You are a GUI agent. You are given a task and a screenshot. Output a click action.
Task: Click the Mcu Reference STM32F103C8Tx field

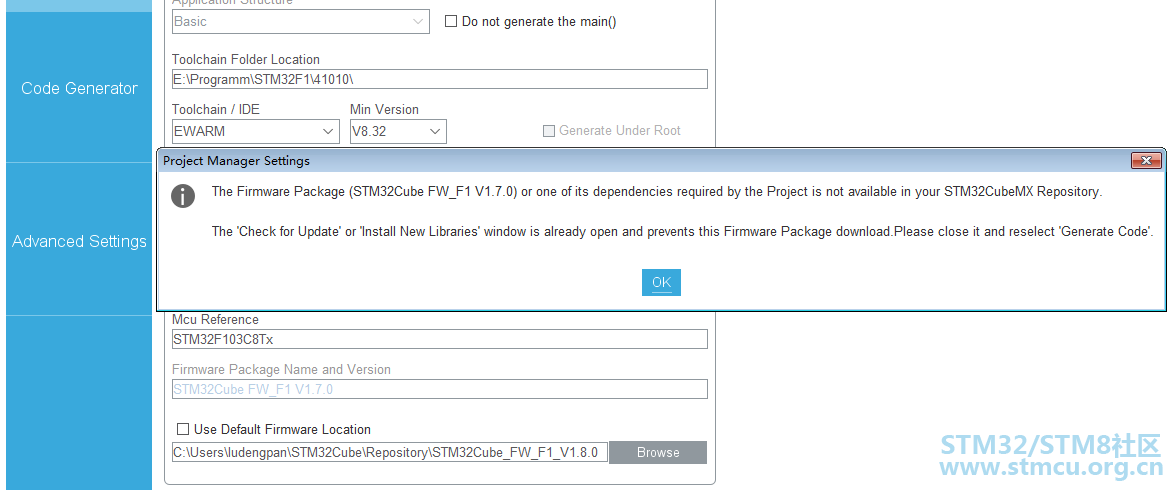click(440, 339)
